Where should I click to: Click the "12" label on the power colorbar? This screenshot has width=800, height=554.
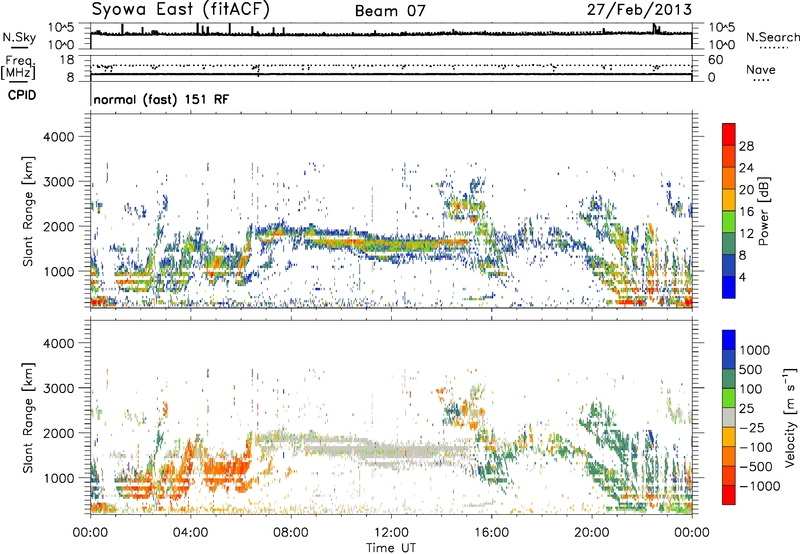[746, 234]
